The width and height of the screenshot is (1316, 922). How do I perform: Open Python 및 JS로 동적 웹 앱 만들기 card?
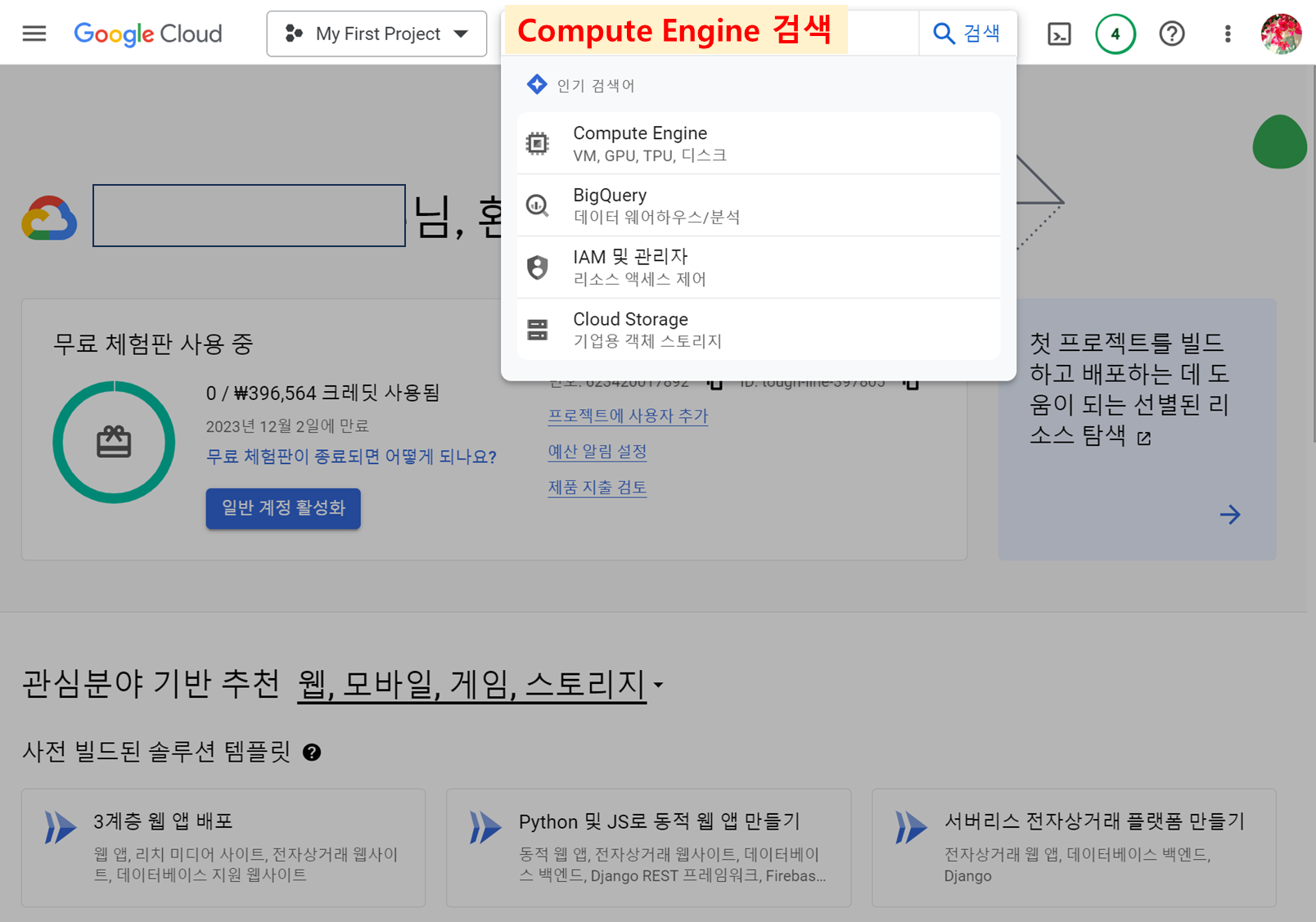(x=648, y=848)
